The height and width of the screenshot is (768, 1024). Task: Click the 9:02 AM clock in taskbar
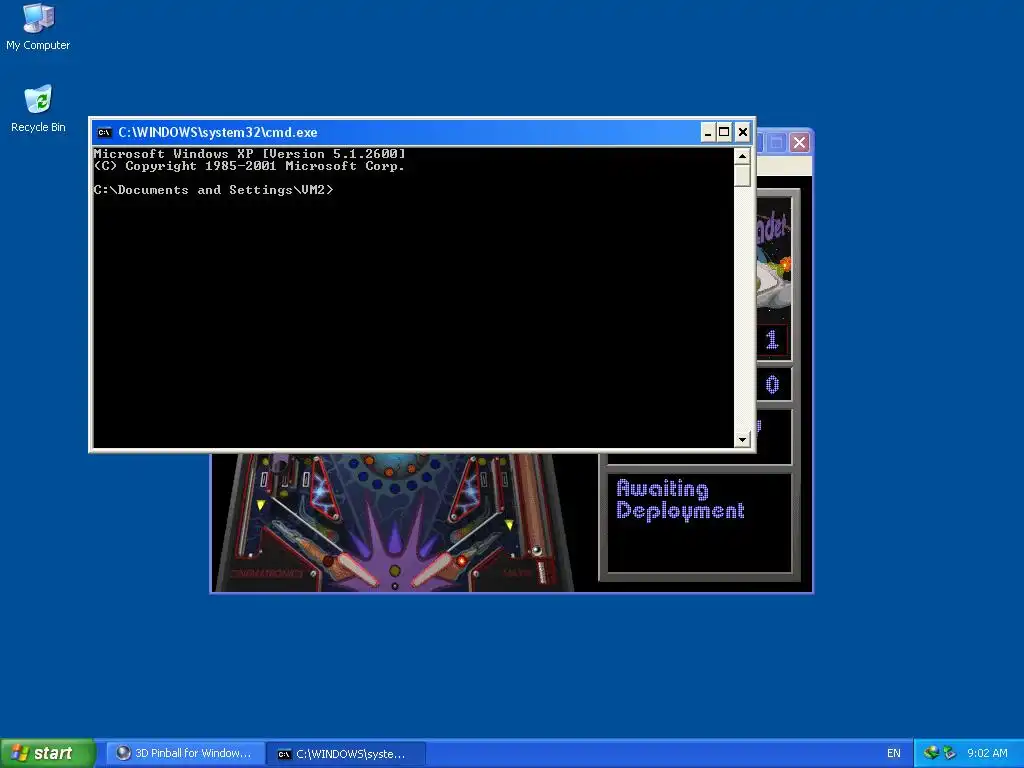pyautogui.click(x=987, y=753)
